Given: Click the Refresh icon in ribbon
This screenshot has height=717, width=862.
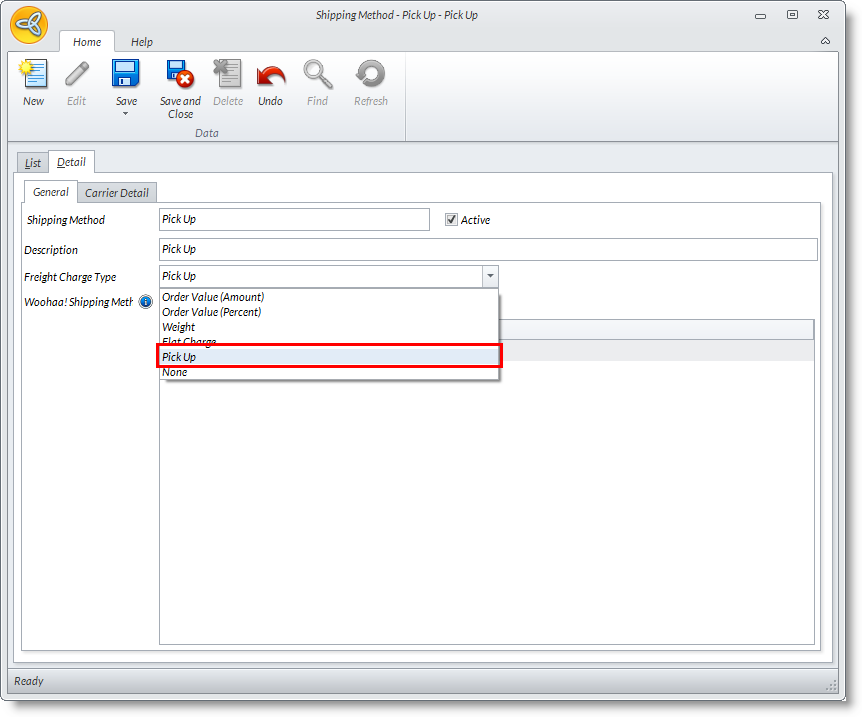Looking at the screenshot, I should [370, 76].
